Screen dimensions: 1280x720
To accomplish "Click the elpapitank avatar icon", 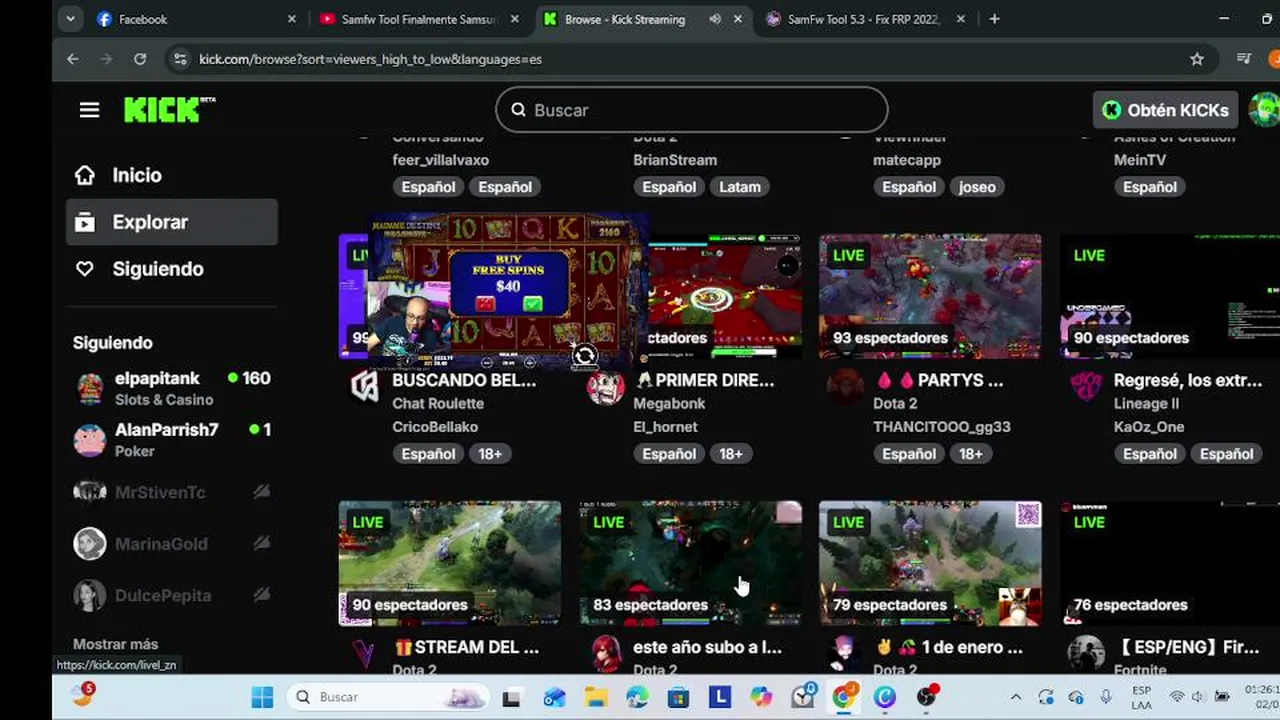I will (x=90, y=389).
